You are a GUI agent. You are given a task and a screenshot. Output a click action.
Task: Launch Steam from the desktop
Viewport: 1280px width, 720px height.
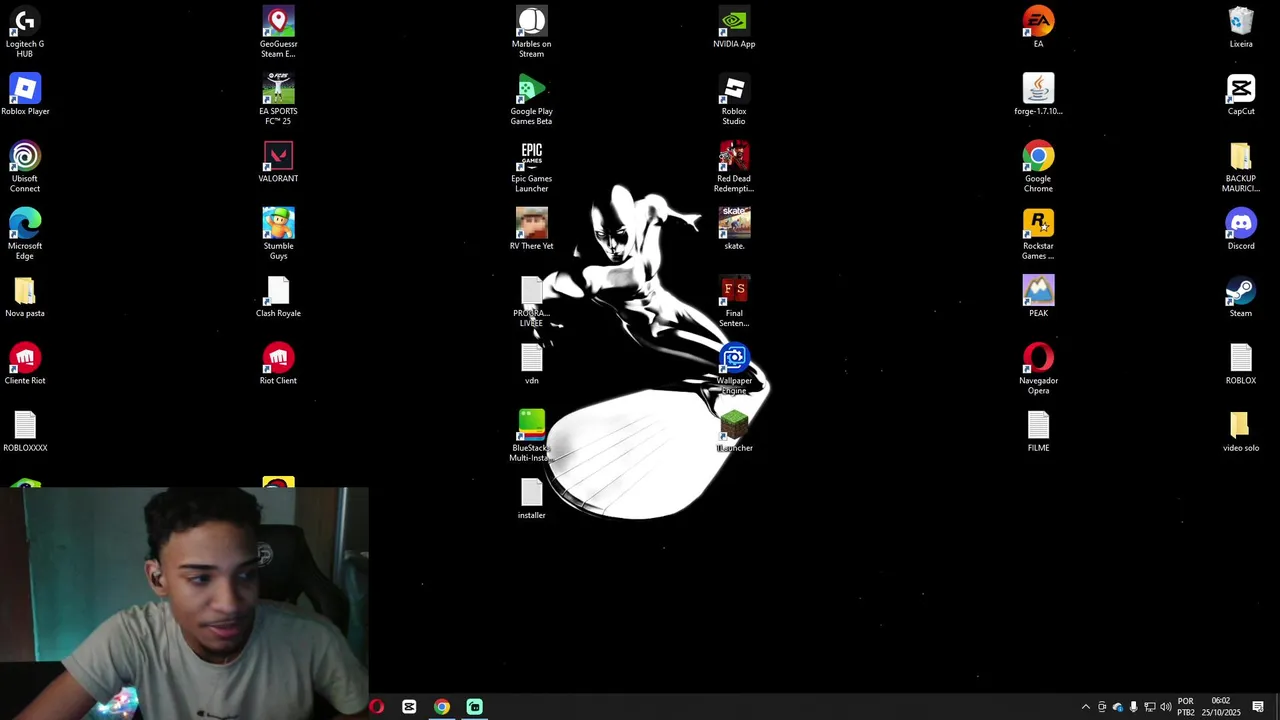pos(1241,296)
